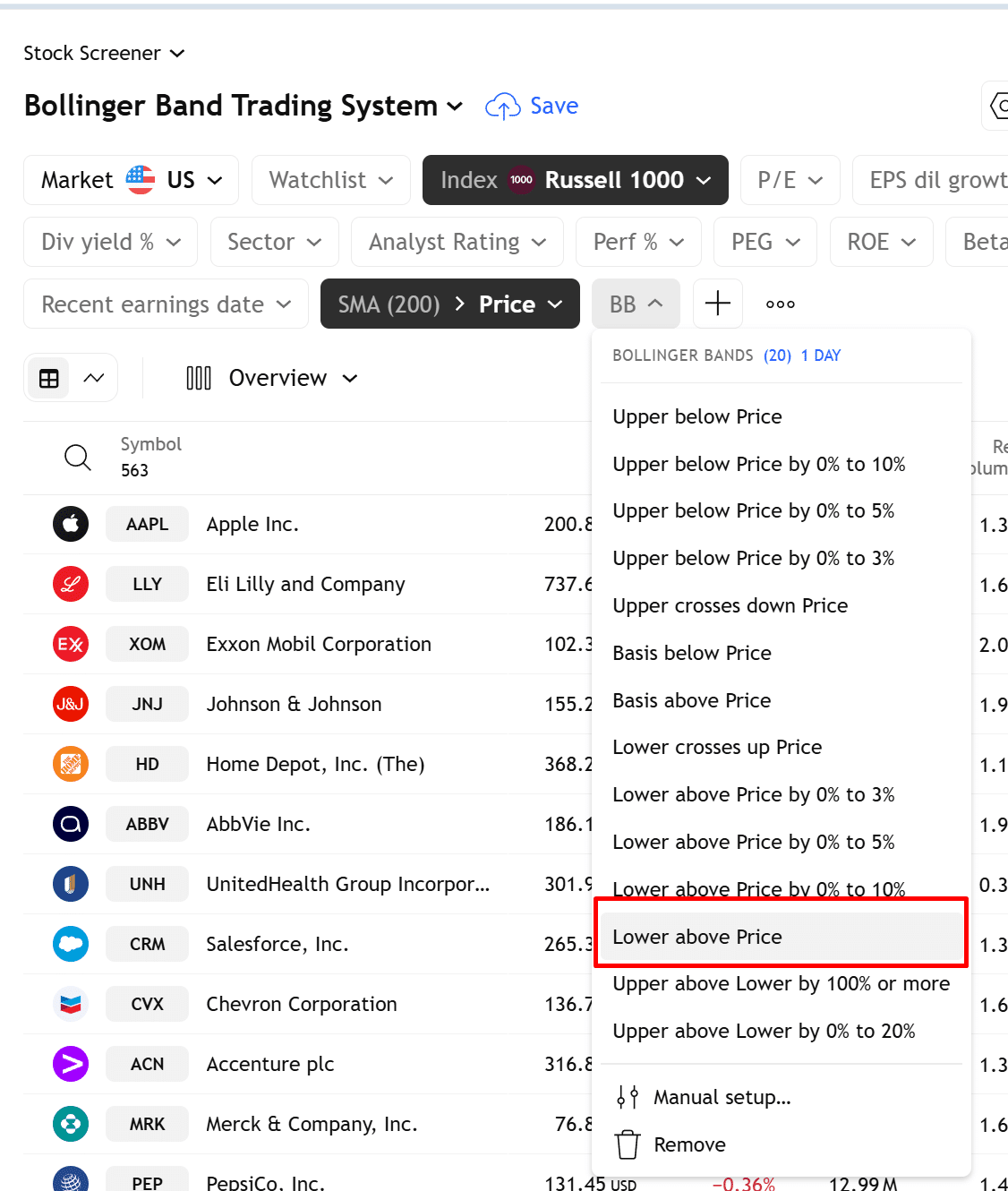Screen dimensions: 1008x1191
Task: Click the AbbVie logo icon
Action: pos(71,824)
